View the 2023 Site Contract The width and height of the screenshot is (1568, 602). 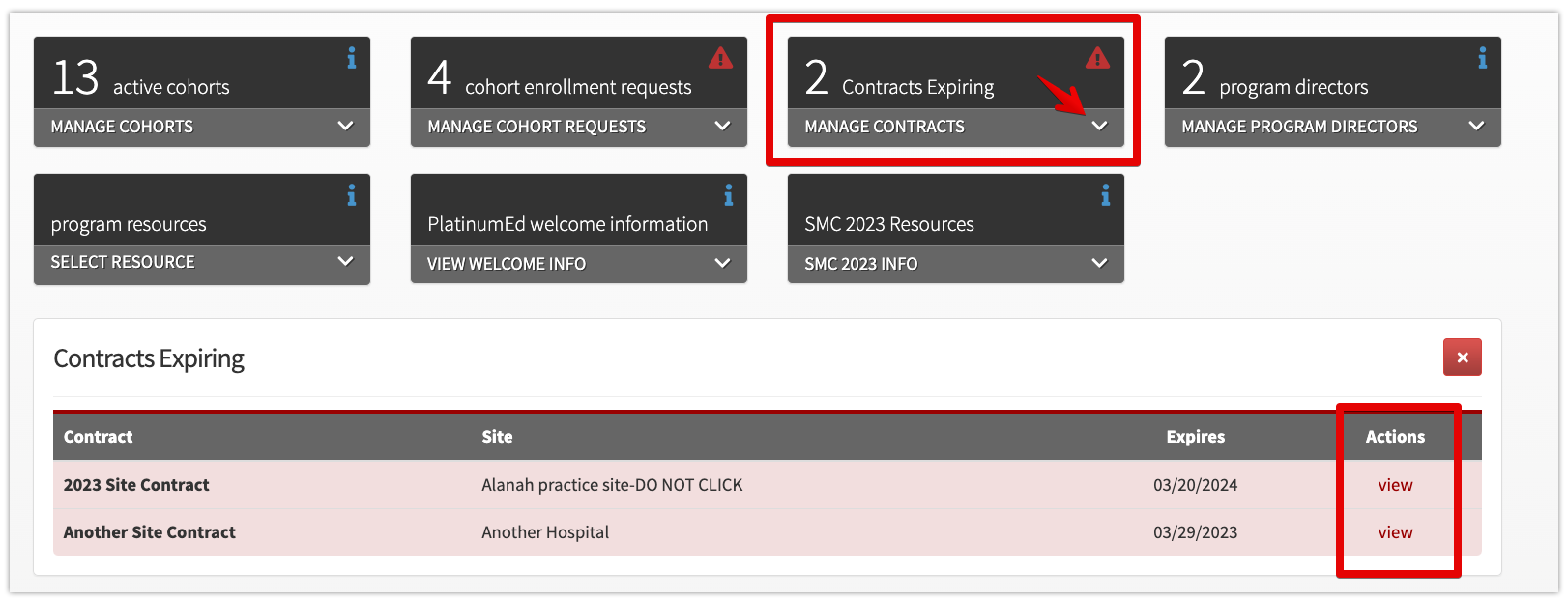tap(1395, 485)
